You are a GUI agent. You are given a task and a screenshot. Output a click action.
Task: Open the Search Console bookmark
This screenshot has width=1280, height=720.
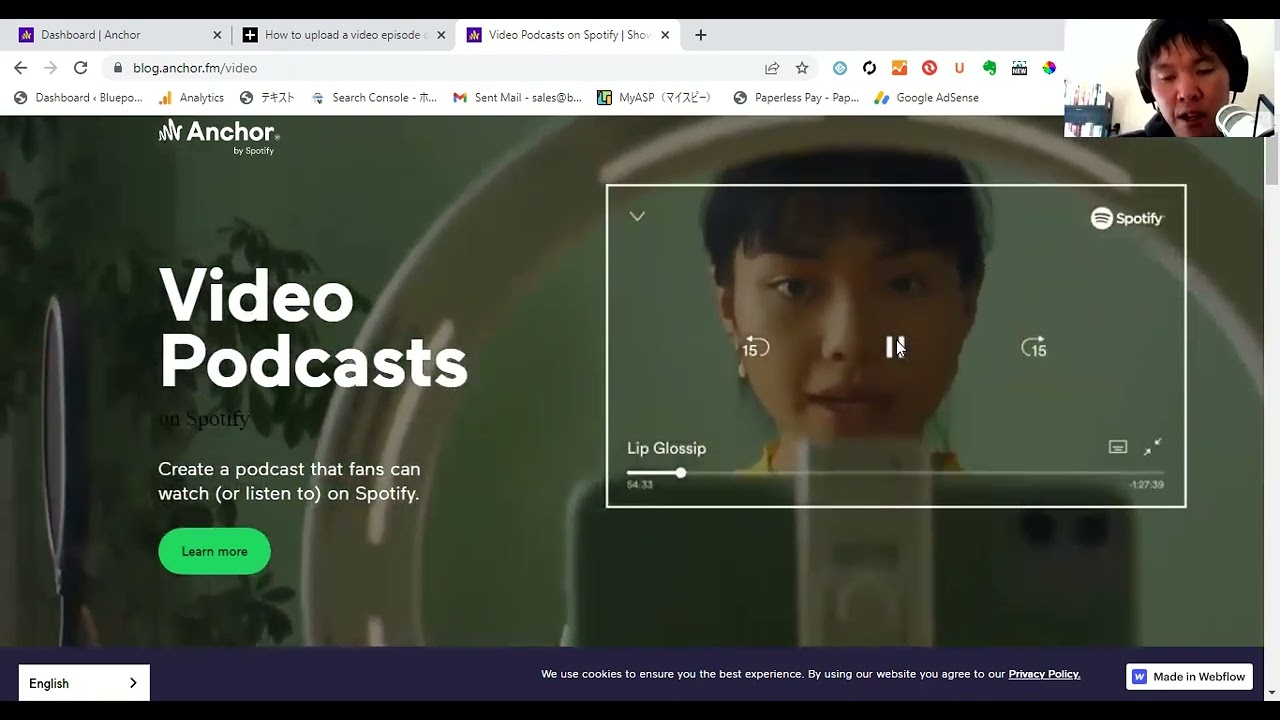374,98
